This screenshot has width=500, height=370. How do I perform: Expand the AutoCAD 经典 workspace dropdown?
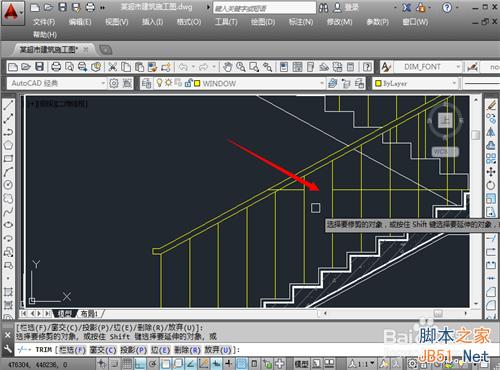(103, 83)
